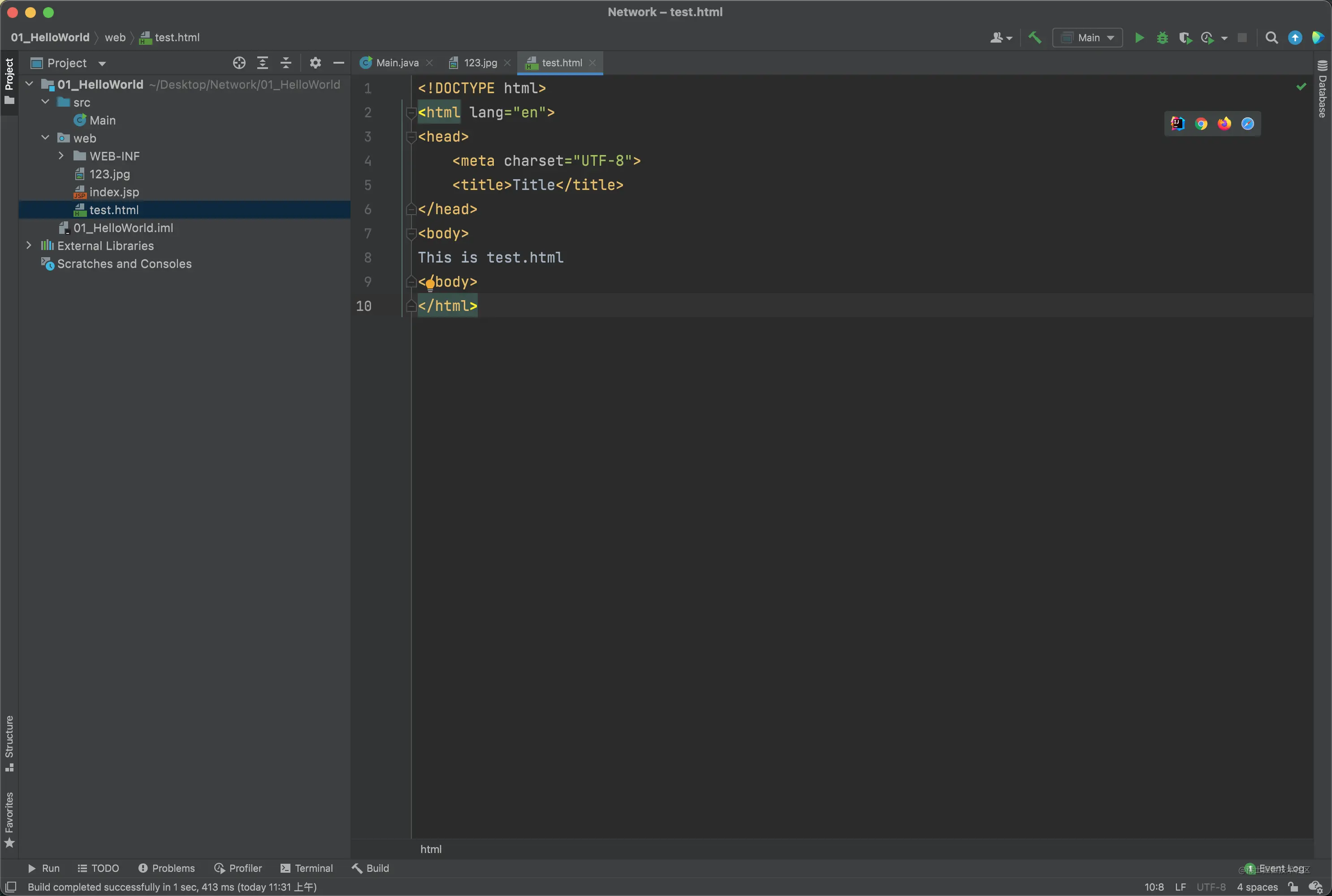The image size is (1332, 896).
Task: Fold the html tag on line 2
Action: (x=411, y=112)
